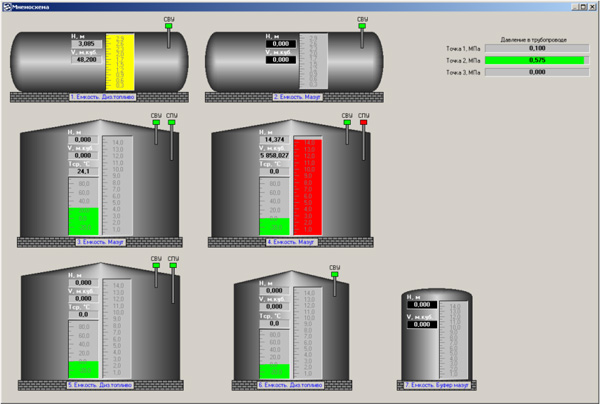The width and height of the screenshot is (600, 404).
Task: Click the red СПУ alarm indicator on tank 4
Action: (x=363, y=123)
